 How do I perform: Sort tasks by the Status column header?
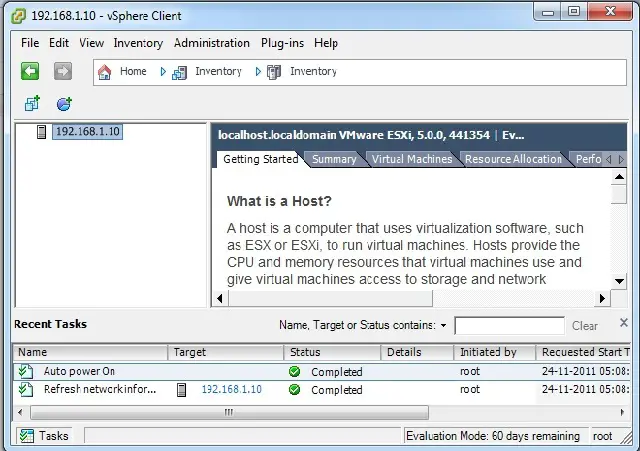point(332,352)
